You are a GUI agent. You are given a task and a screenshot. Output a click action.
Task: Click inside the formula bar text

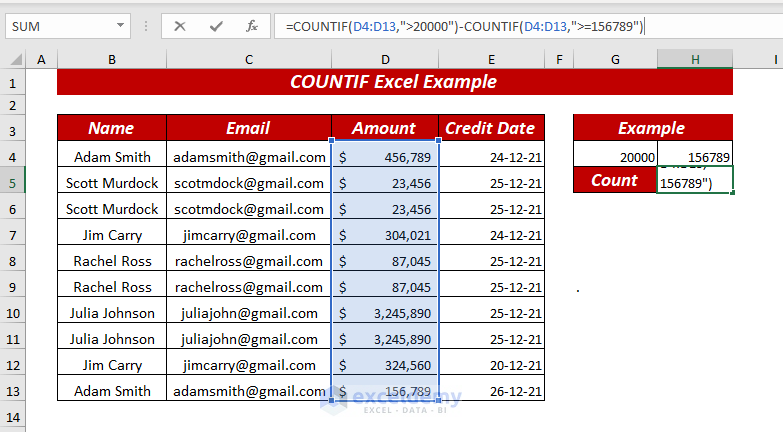tap(464, 26)
